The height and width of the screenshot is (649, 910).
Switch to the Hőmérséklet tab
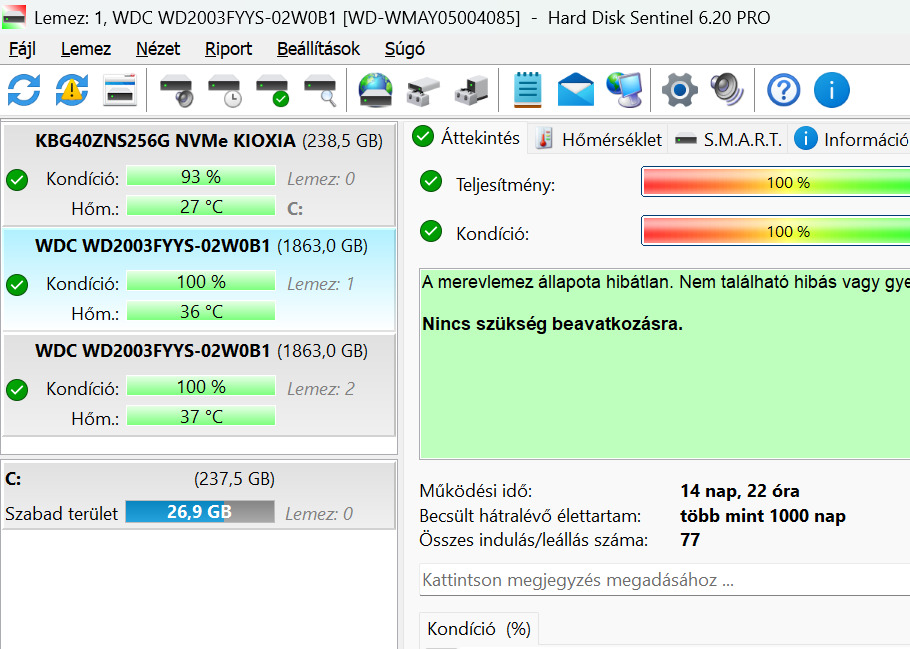[x=598, y=139]
